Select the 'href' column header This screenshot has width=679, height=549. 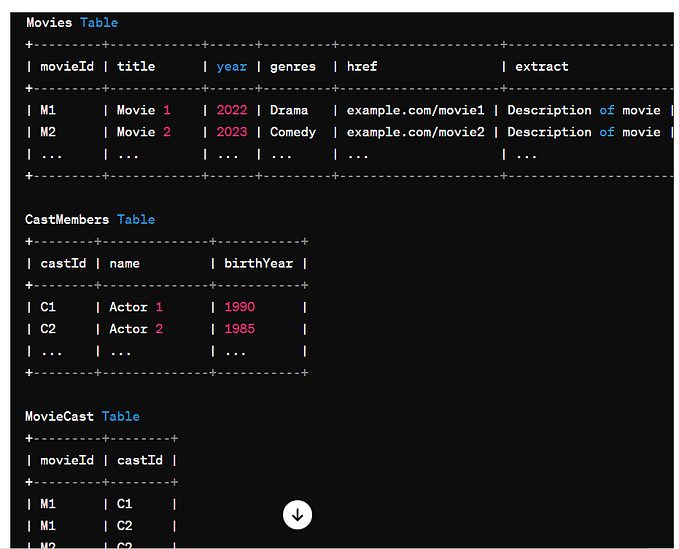[x=362, y=67]
